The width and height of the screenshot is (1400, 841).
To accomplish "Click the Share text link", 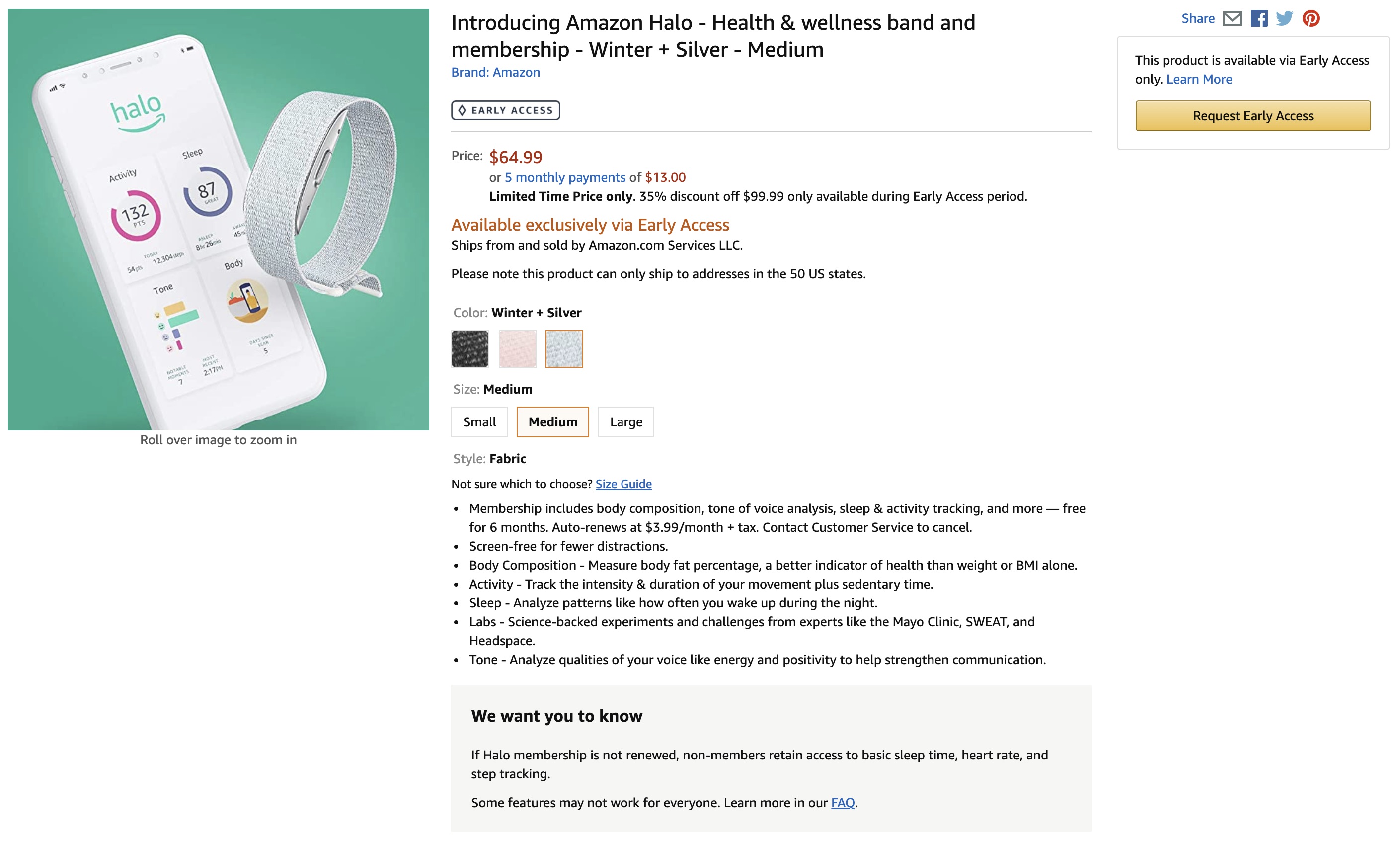I will pos(1198,19).
